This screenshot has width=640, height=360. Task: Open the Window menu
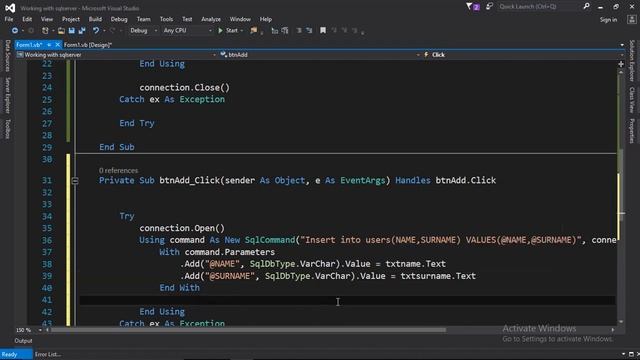point(240,19)
